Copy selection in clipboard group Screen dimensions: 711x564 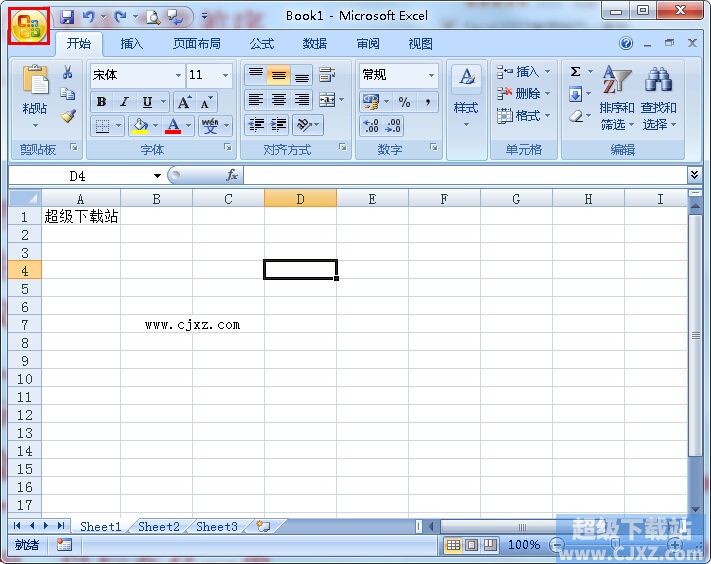68,93
